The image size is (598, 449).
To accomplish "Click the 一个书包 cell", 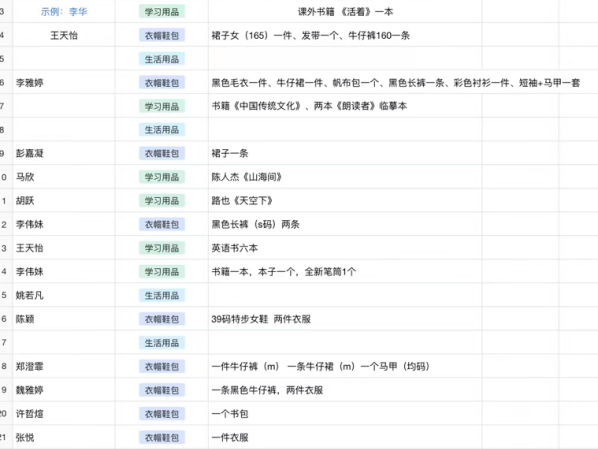I will pos(345,414).
